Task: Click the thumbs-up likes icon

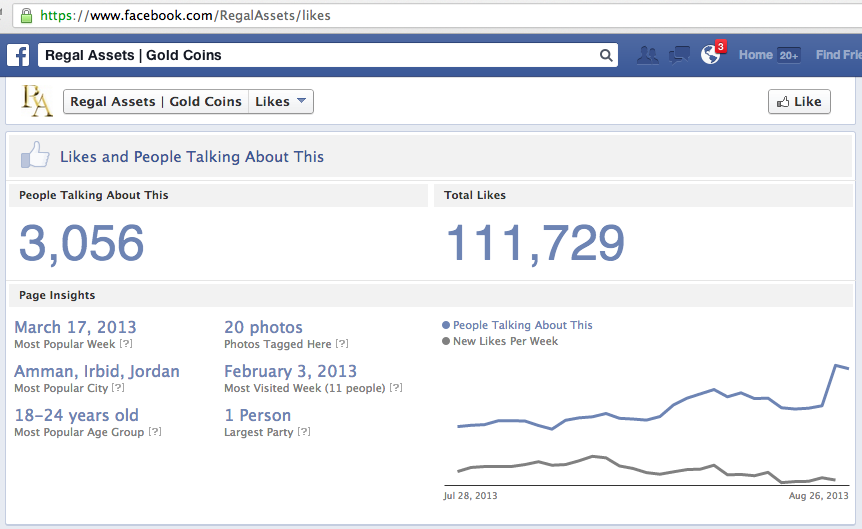Action: tap(35, 155)
